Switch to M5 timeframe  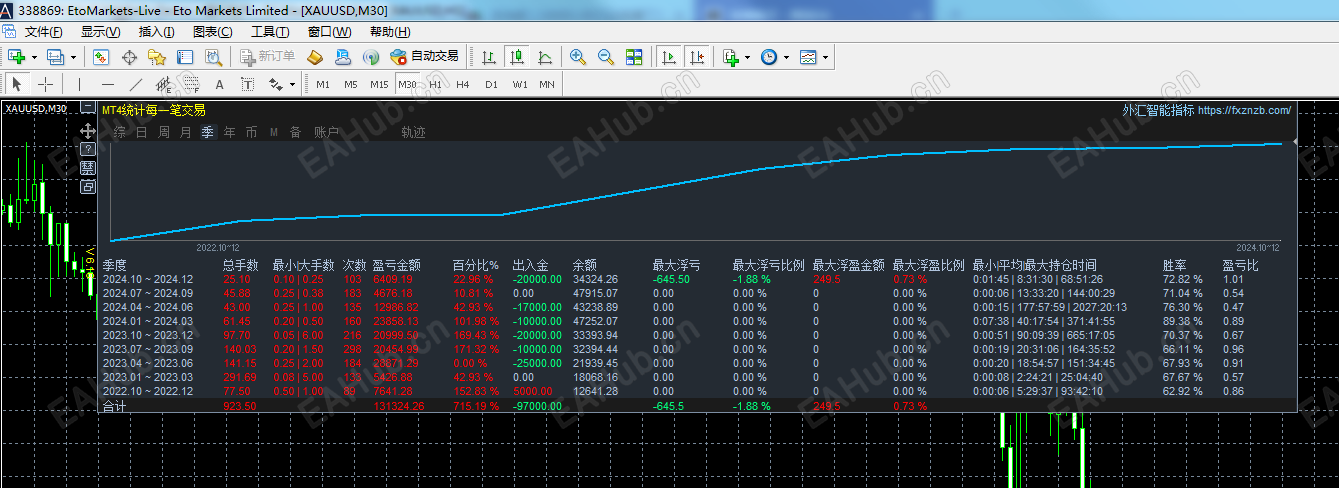[x=351, y=84]
